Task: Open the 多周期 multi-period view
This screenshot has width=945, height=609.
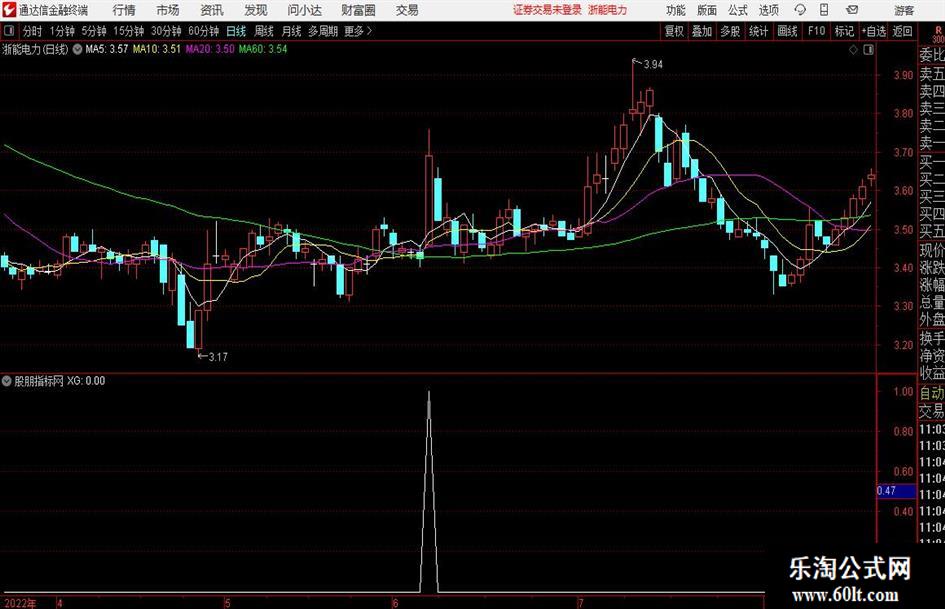Action: pos(323,31)
